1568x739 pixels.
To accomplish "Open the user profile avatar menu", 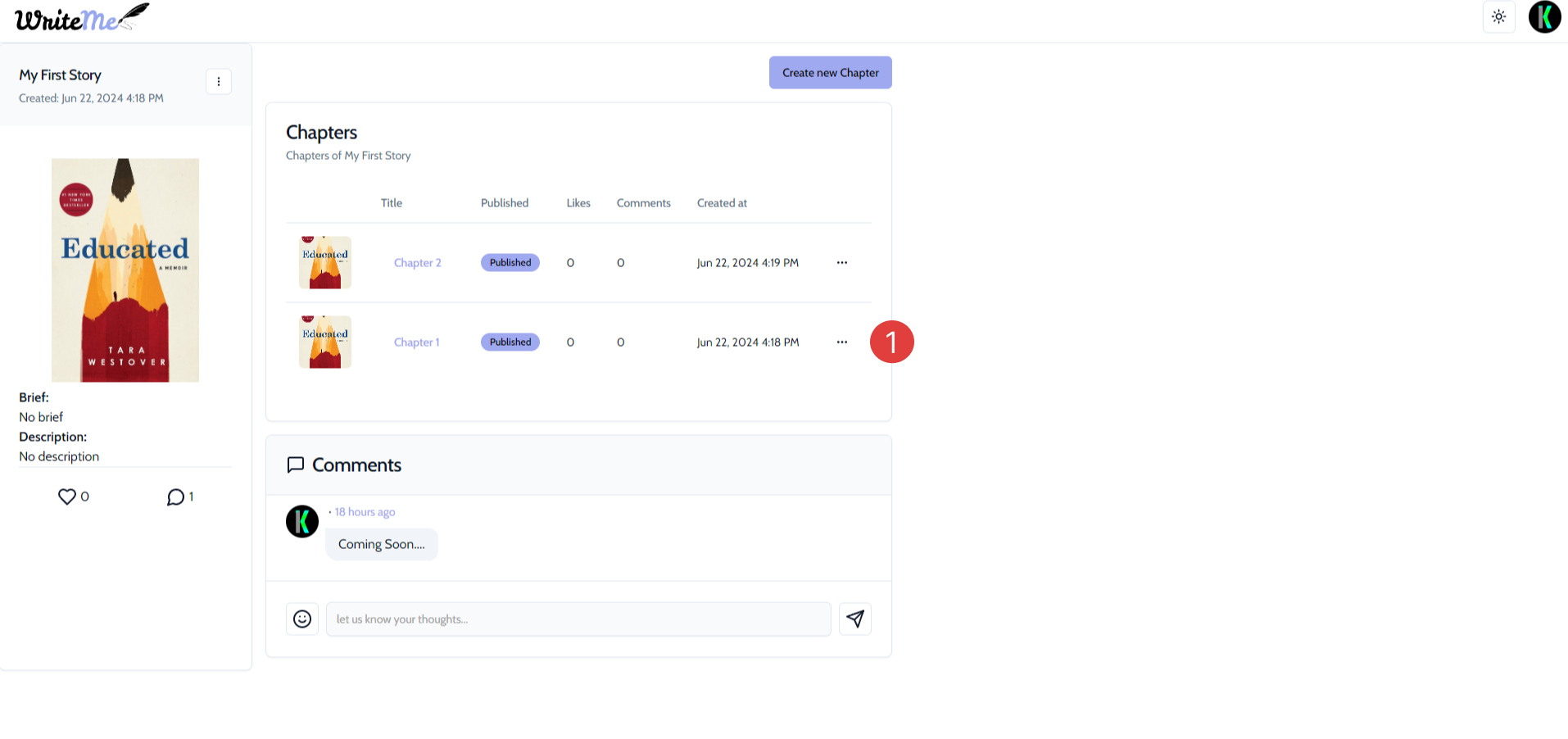I will click(1544, 17).
